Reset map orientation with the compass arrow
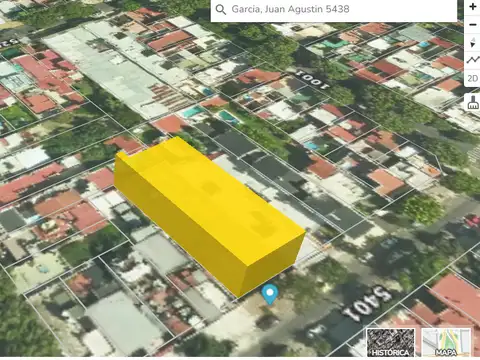The width and height of the screenshot is (480, 360). point(472,43)
